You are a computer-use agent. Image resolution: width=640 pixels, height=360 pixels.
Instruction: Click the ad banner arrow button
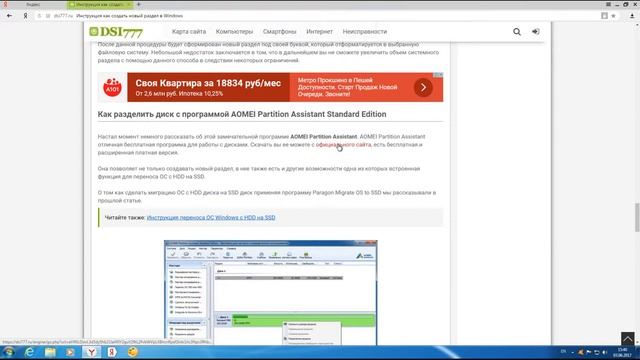click(423, 87)
